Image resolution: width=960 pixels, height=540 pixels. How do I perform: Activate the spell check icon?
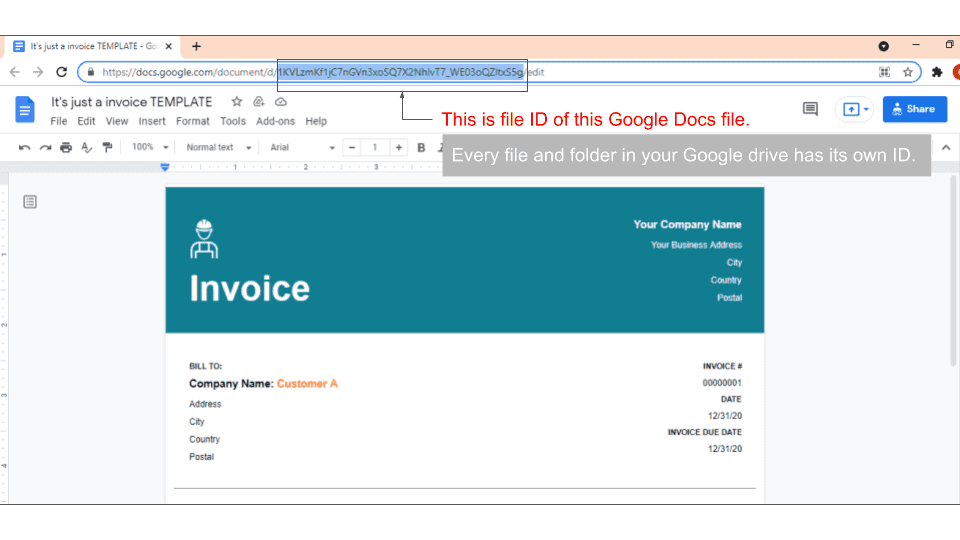pyautogui.click(x=86, y=148)
